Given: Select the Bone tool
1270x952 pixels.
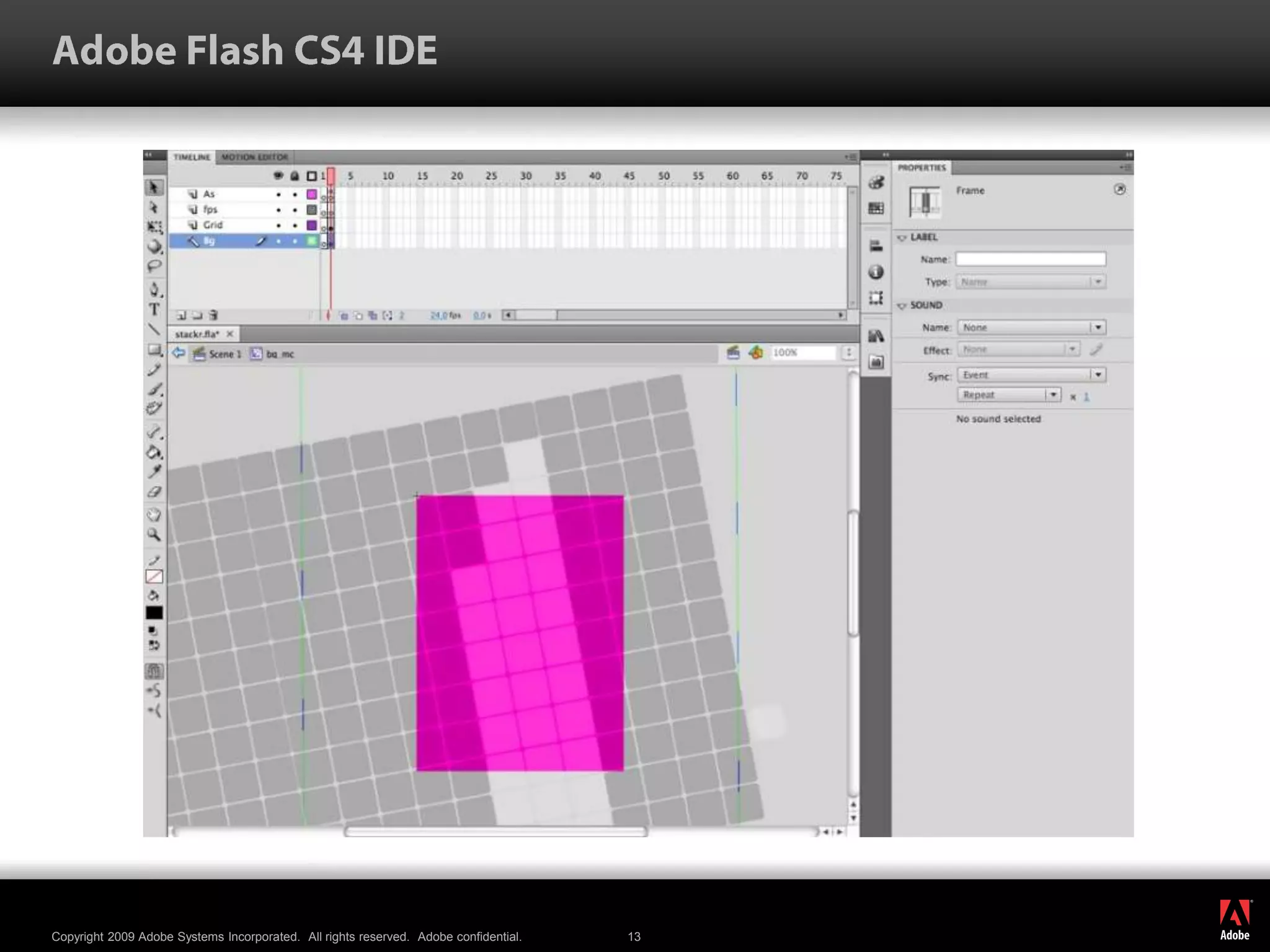Looking at the screenshot, I should pos(154,431).
